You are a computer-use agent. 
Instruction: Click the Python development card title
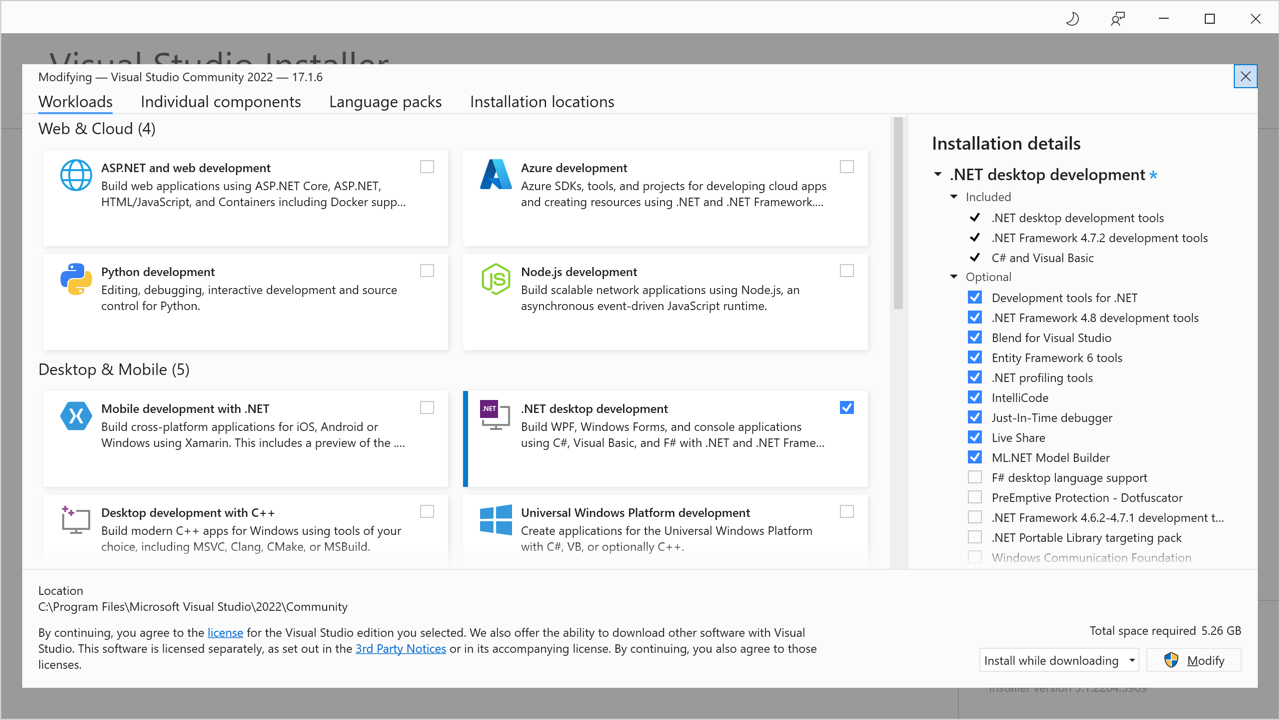tap(158, 272)
